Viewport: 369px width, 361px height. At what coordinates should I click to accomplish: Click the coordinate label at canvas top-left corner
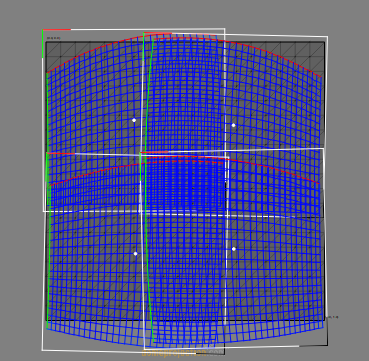click(x=53, y=38)
